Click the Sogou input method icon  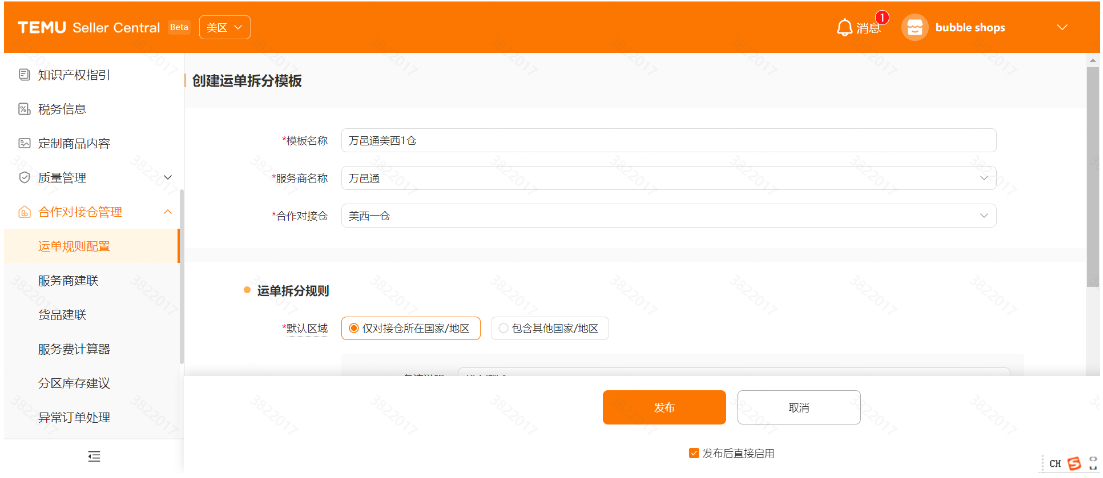coord(1074,463)
